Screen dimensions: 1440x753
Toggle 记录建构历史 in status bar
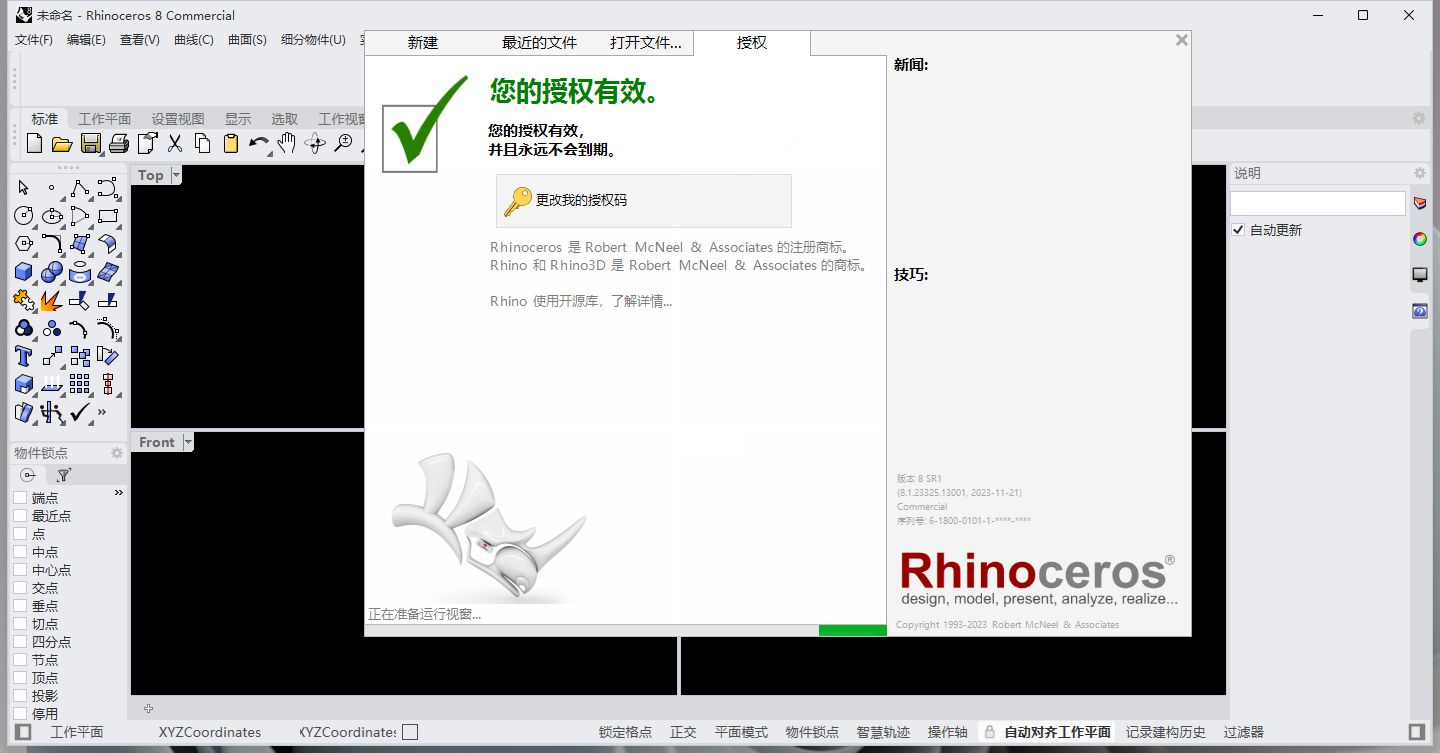click(x=1166, y=732)
